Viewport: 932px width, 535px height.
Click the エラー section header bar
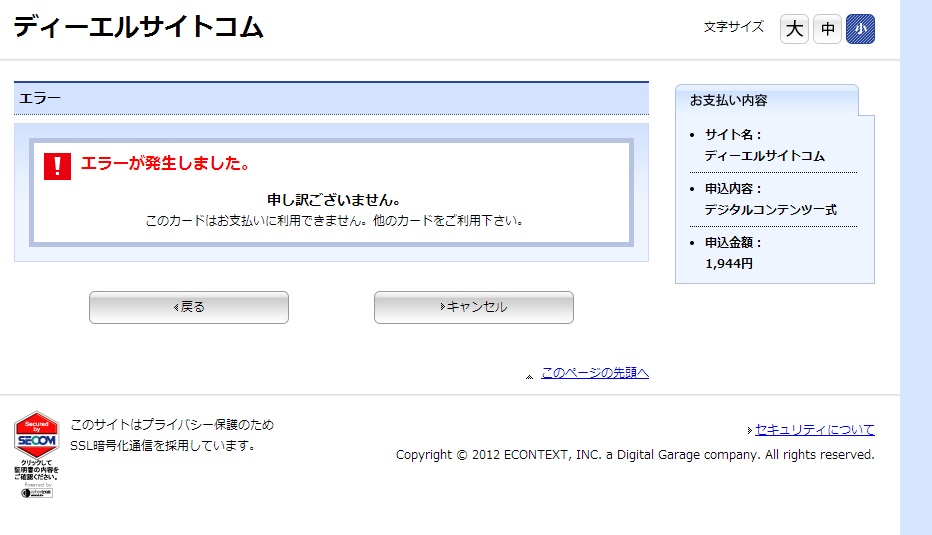click(x=331, y=98)
